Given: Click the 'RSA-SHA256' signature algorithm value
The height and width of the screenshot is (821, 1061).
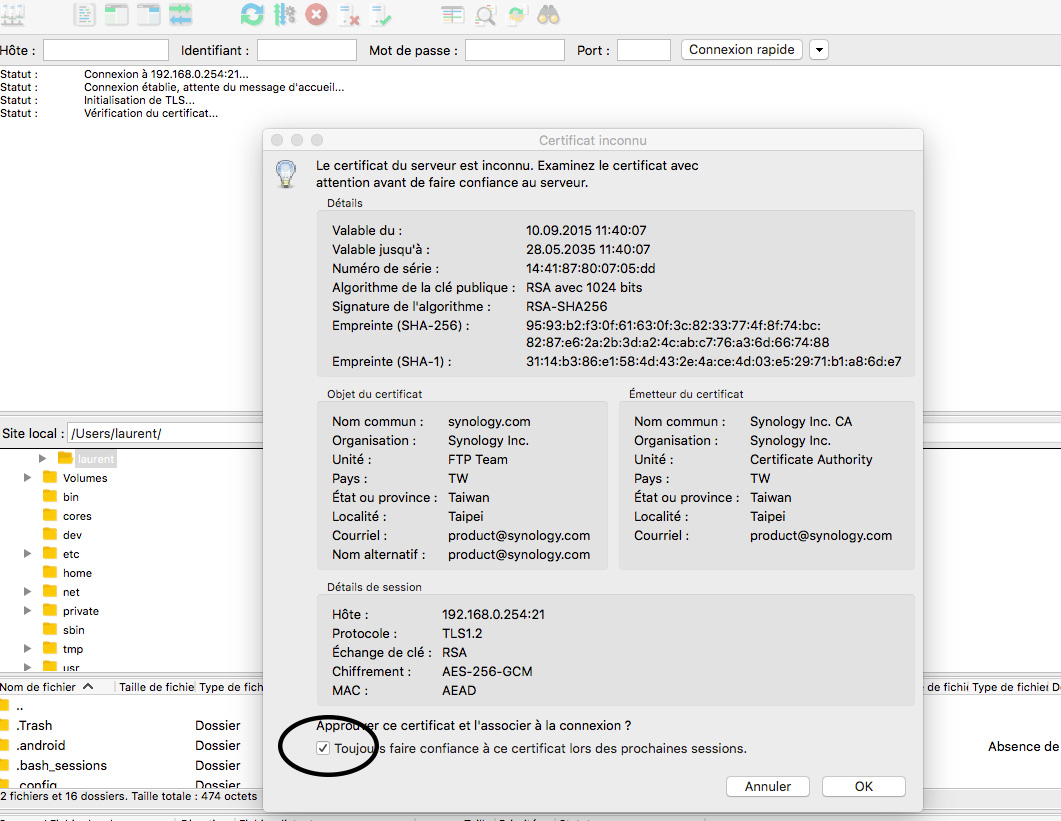Looking at the screenshot, I should [x=566, y=307].
